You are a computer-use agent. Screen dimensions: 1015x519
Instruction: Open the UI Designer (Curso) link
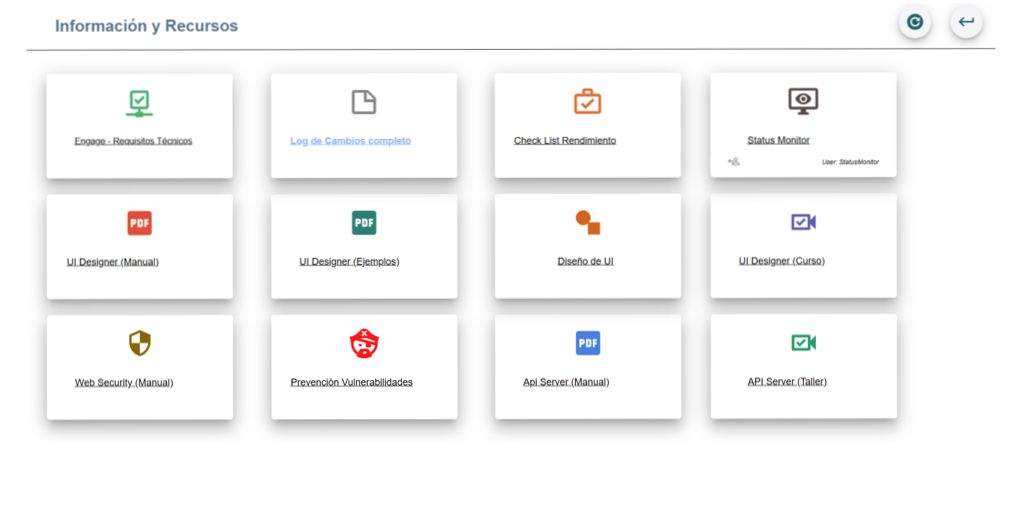[x=782, y=261]
